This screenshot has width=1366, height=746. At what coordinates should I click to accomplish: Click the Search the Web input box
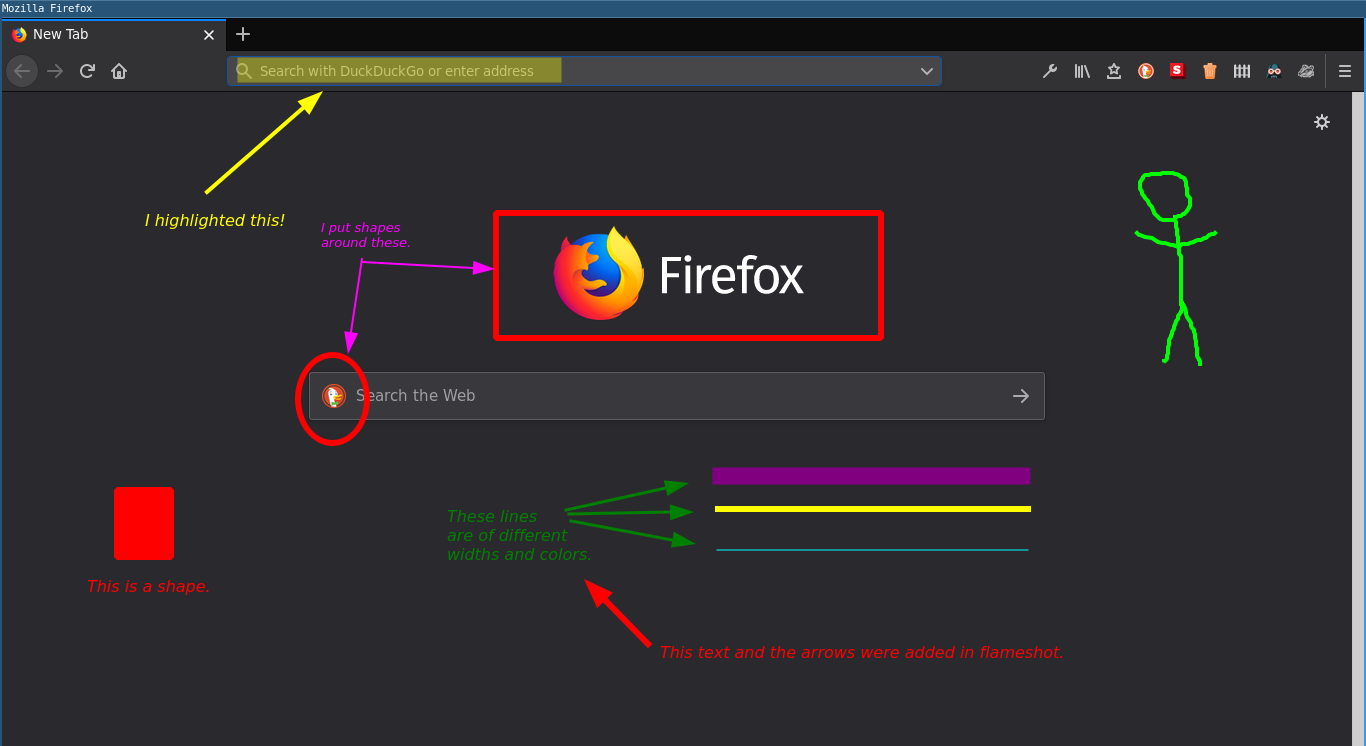pyautogui.click(x=677, y=396)
